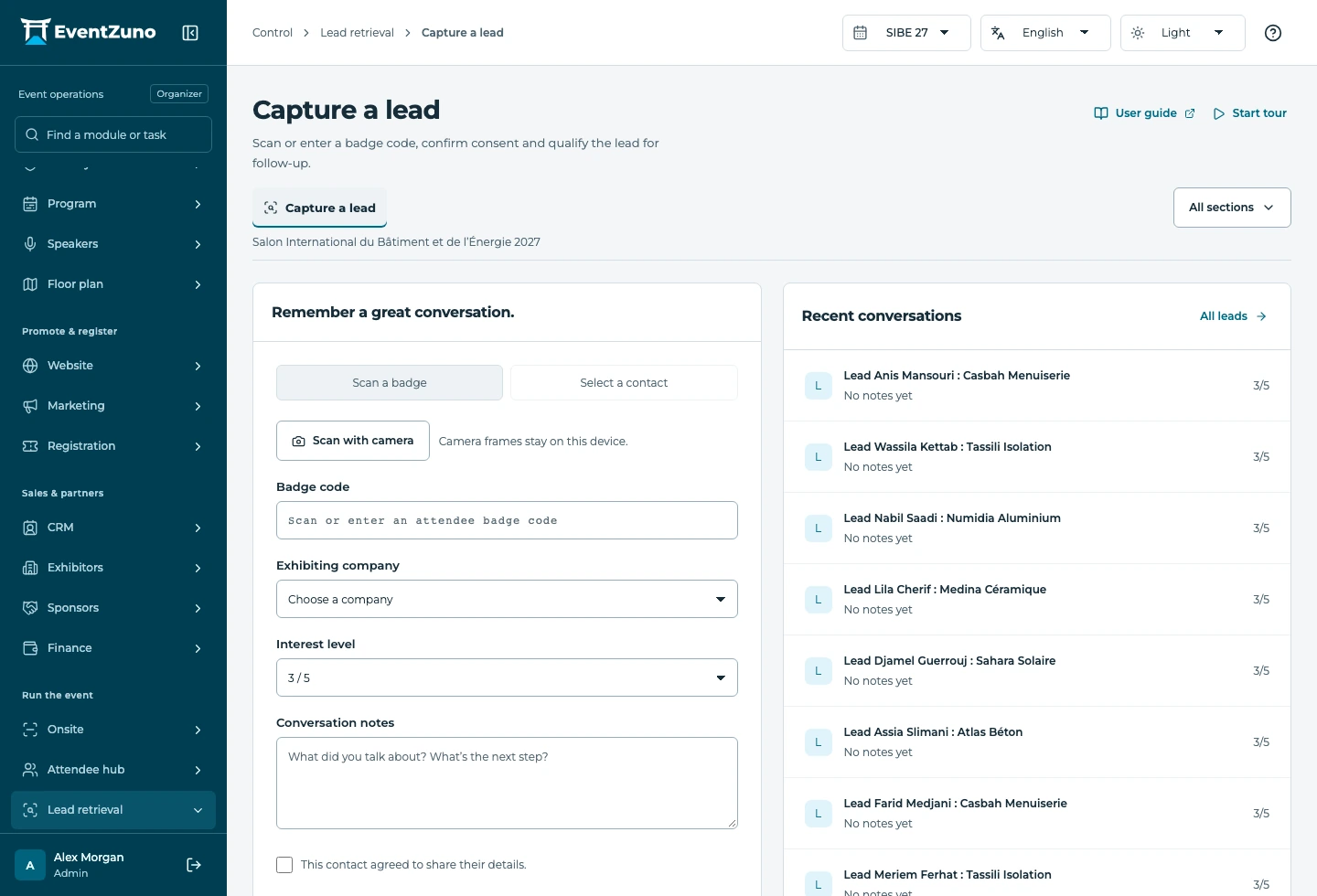
Task: Switch to Scan a badge mode
Action: [390, 383]
